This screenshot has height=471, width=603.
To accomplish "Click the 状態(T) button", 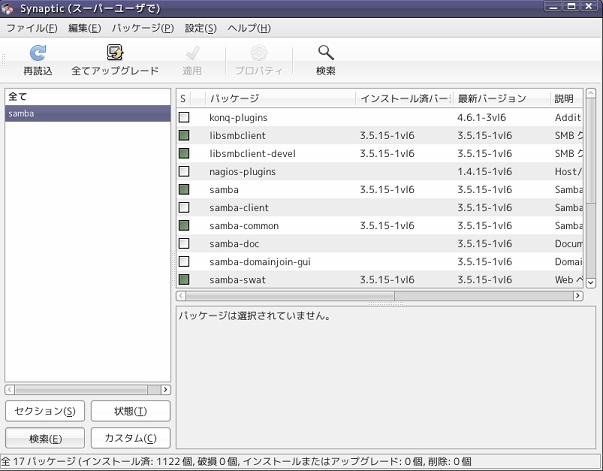I will point(131,411).
